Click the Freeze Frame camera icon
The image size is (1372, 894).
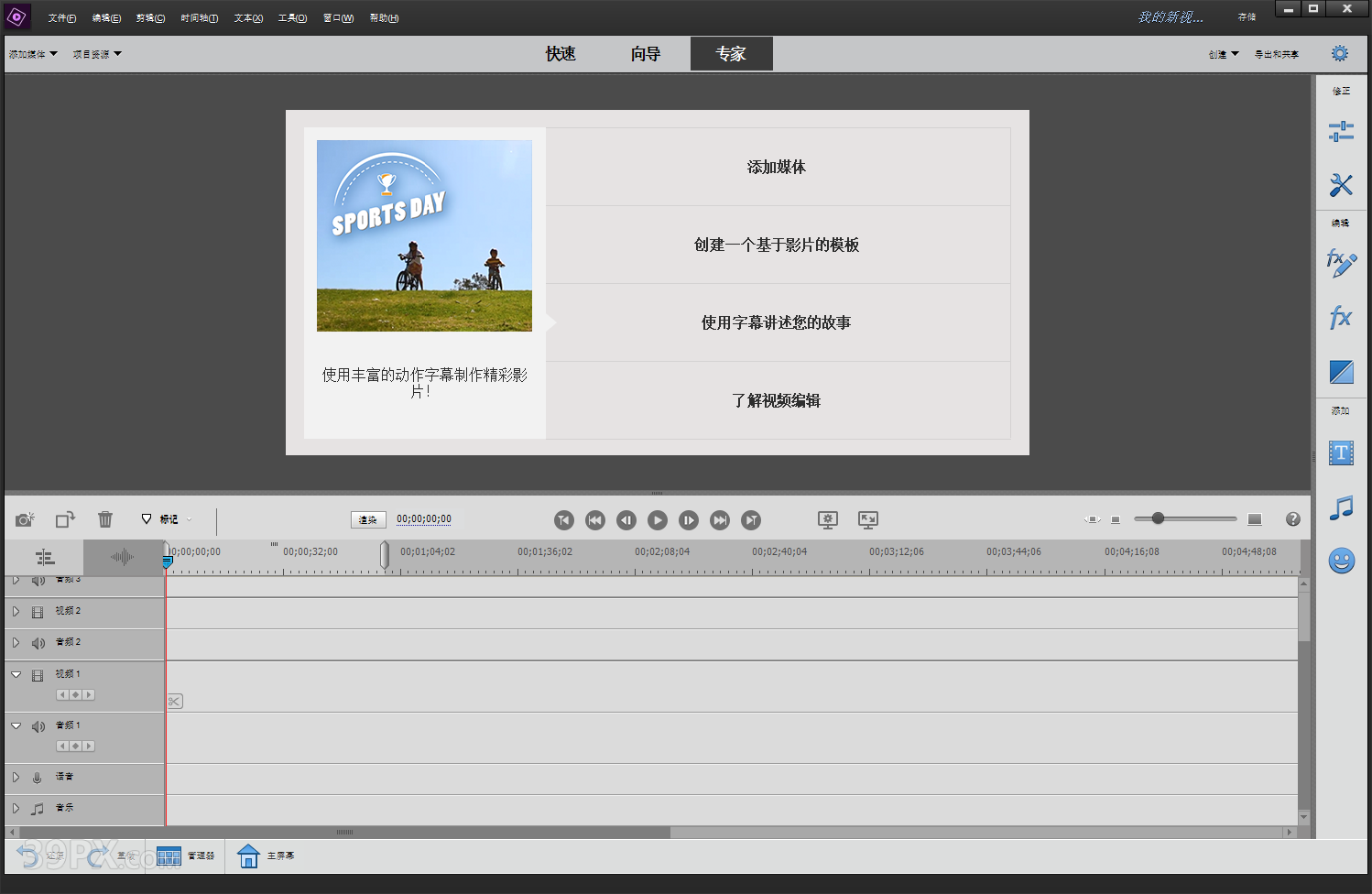[25, 519]
